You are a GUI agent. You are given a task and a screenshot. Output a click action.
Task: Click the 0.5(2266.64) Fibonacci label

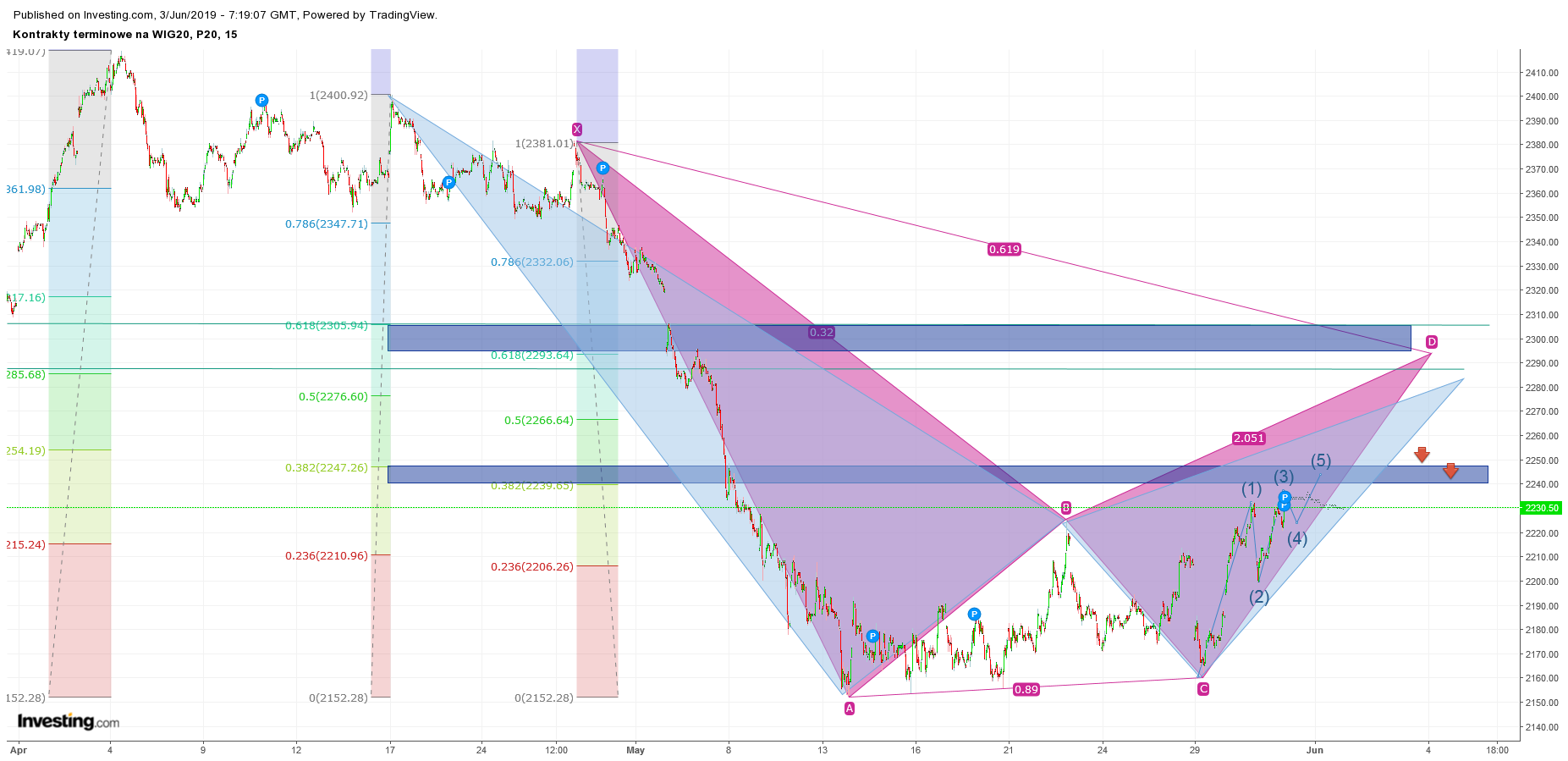[x=539, y=421]
